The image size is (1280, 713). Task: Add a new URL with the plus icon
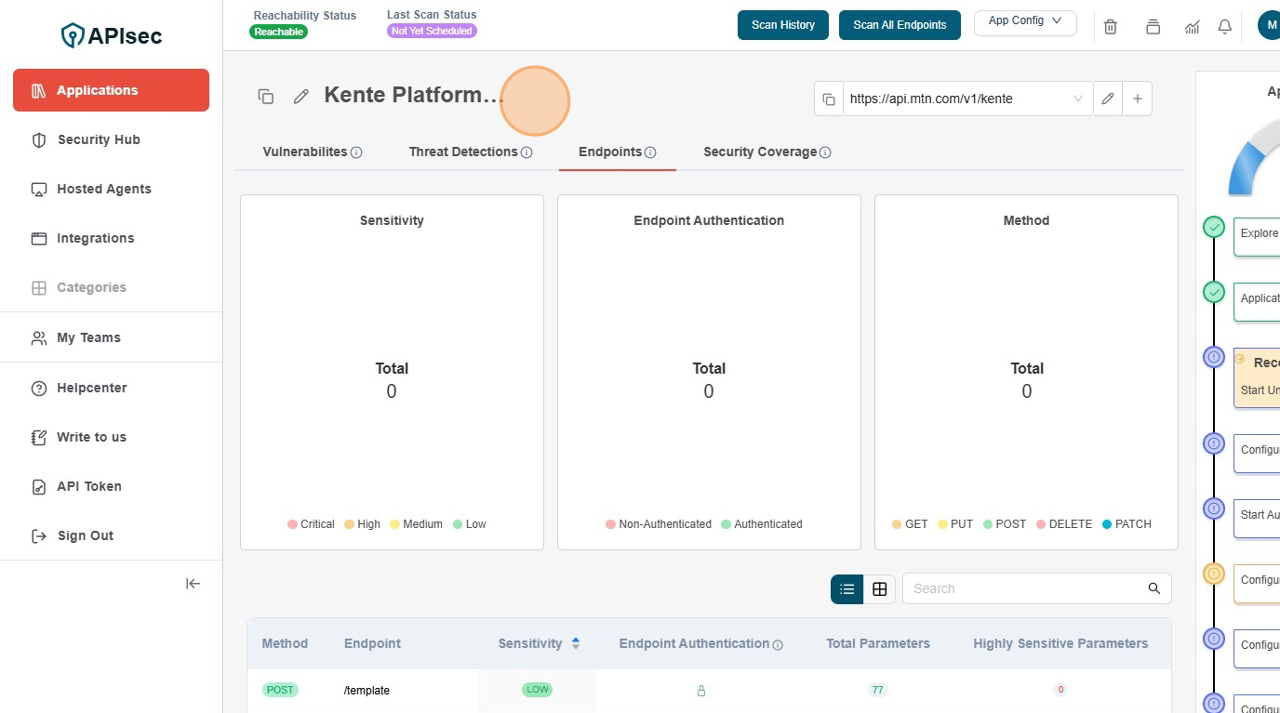tap(1137, 99)
